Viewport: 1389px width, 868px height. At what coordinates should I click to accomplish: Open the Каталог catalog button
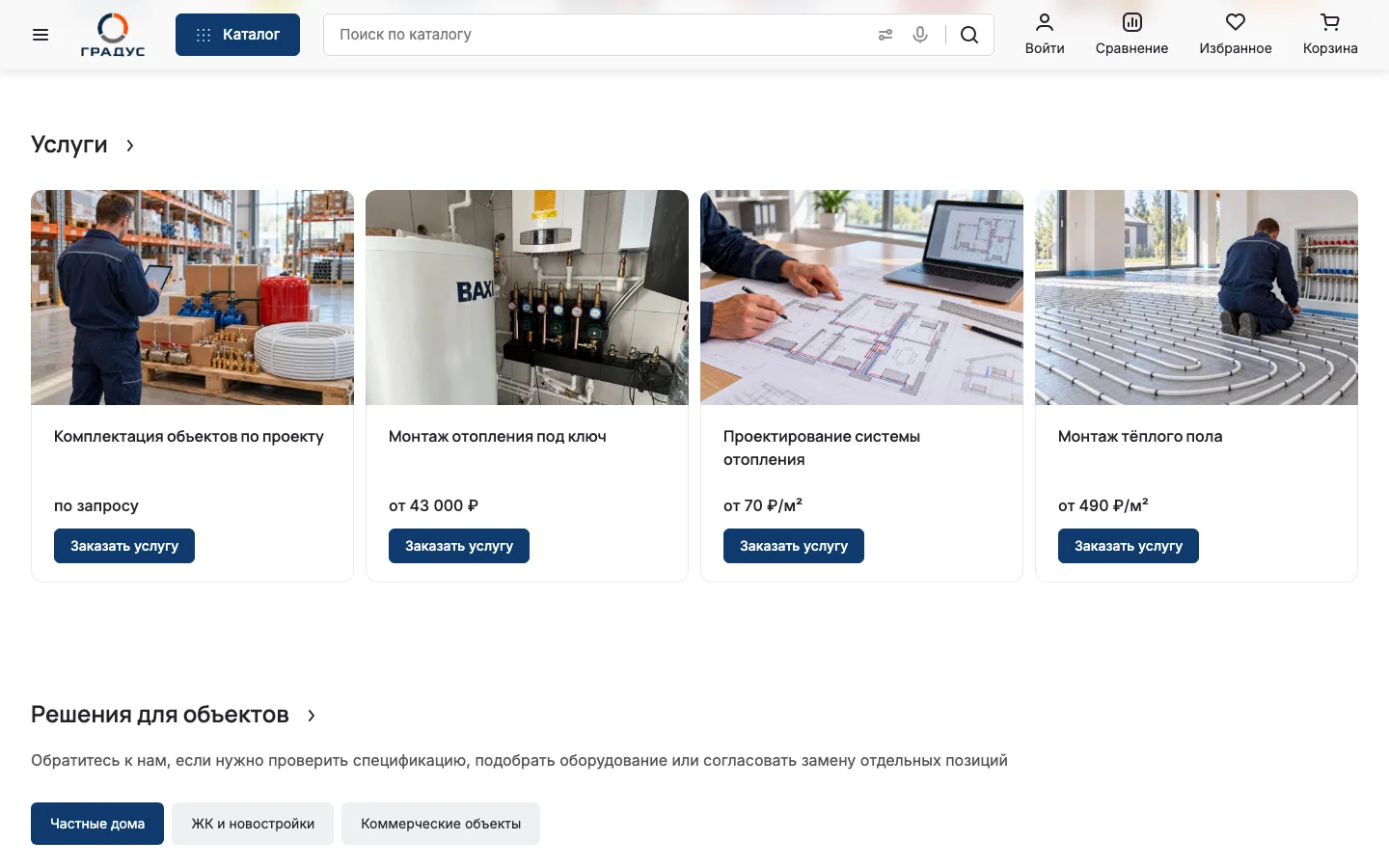click(237, 35)
